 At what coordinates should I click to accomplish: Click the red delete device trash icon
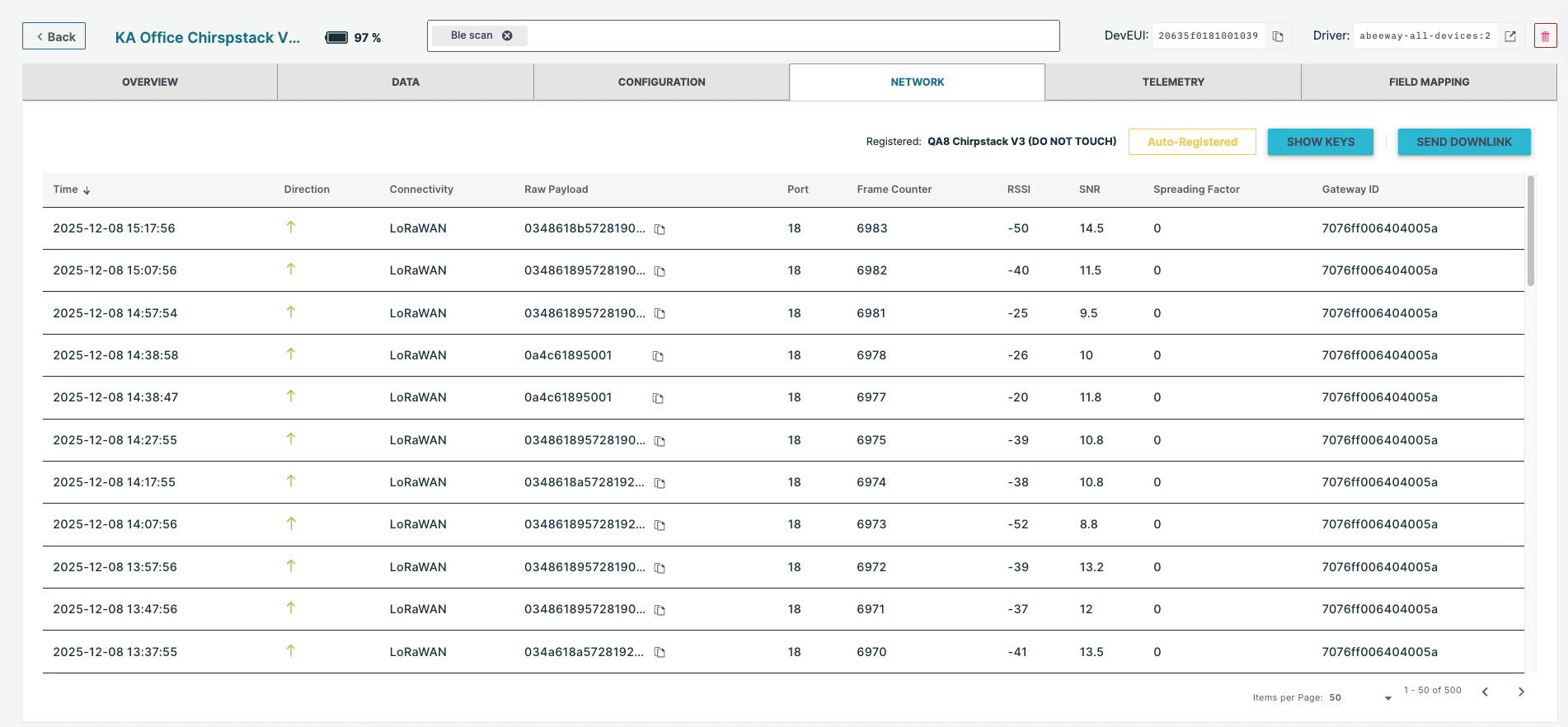click(1545, 36)
